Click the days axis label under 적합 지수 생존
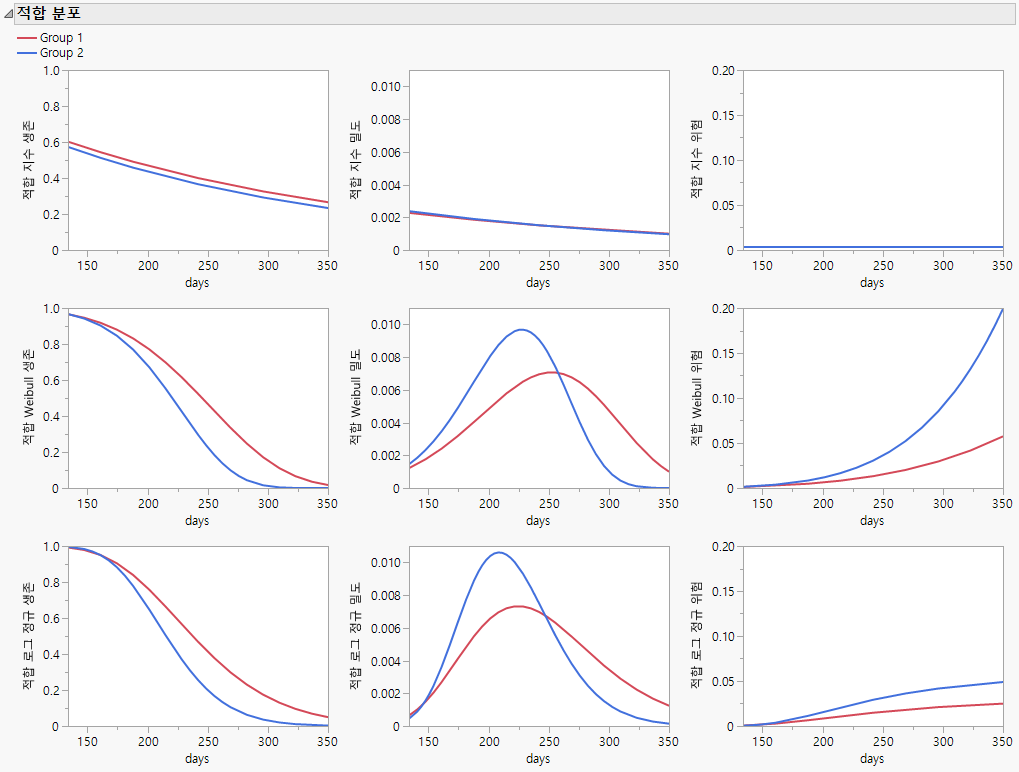This screenshot has height=772, width=1019. (x=197, y=283)
